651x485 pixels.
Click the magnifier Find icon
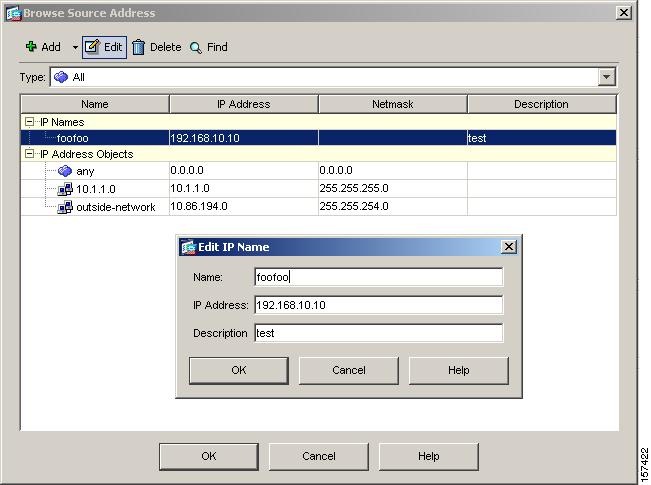coord(196,47)
